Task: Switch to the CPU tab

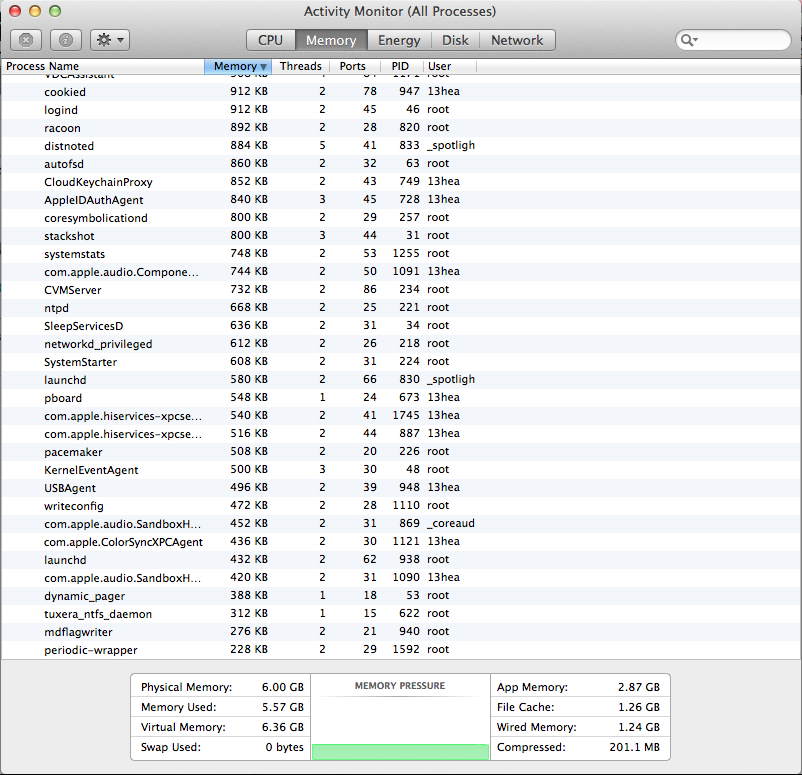Action: pyautogui.click(x=271, y=40)
